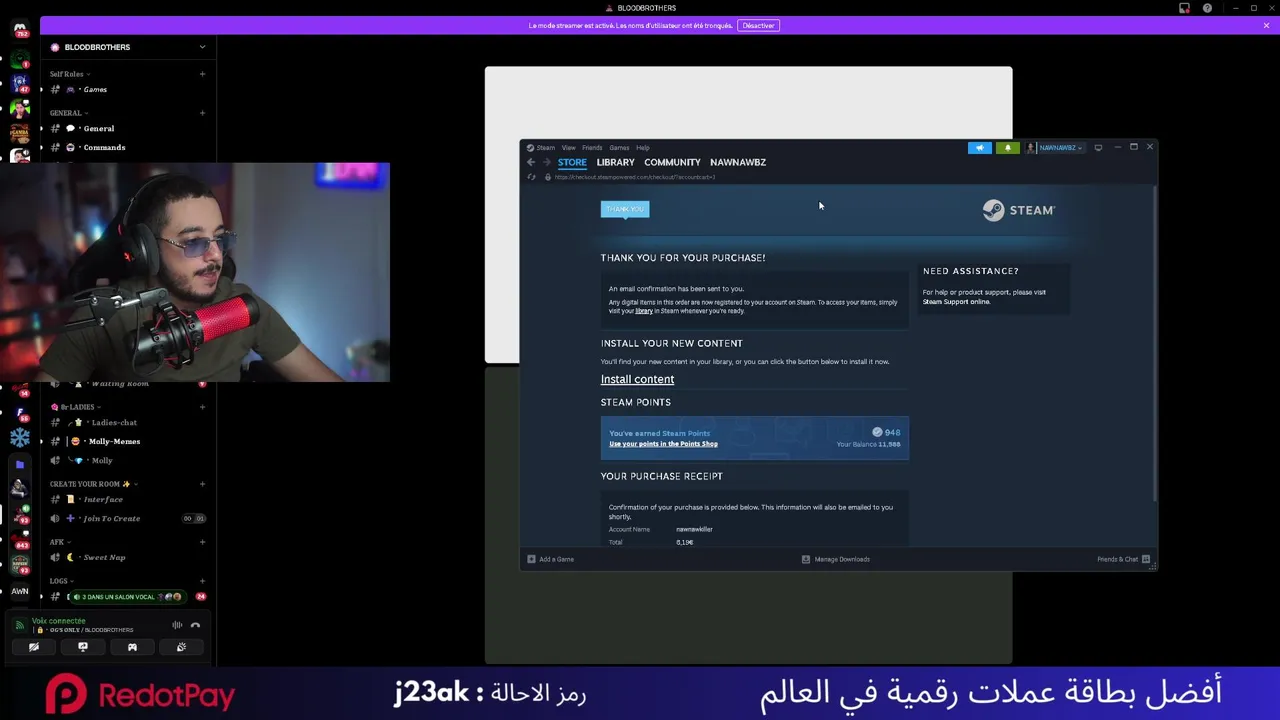This screenshot has width=1280, height=720.
Task: Collapse the LADIES category
Action: [76, 407]
